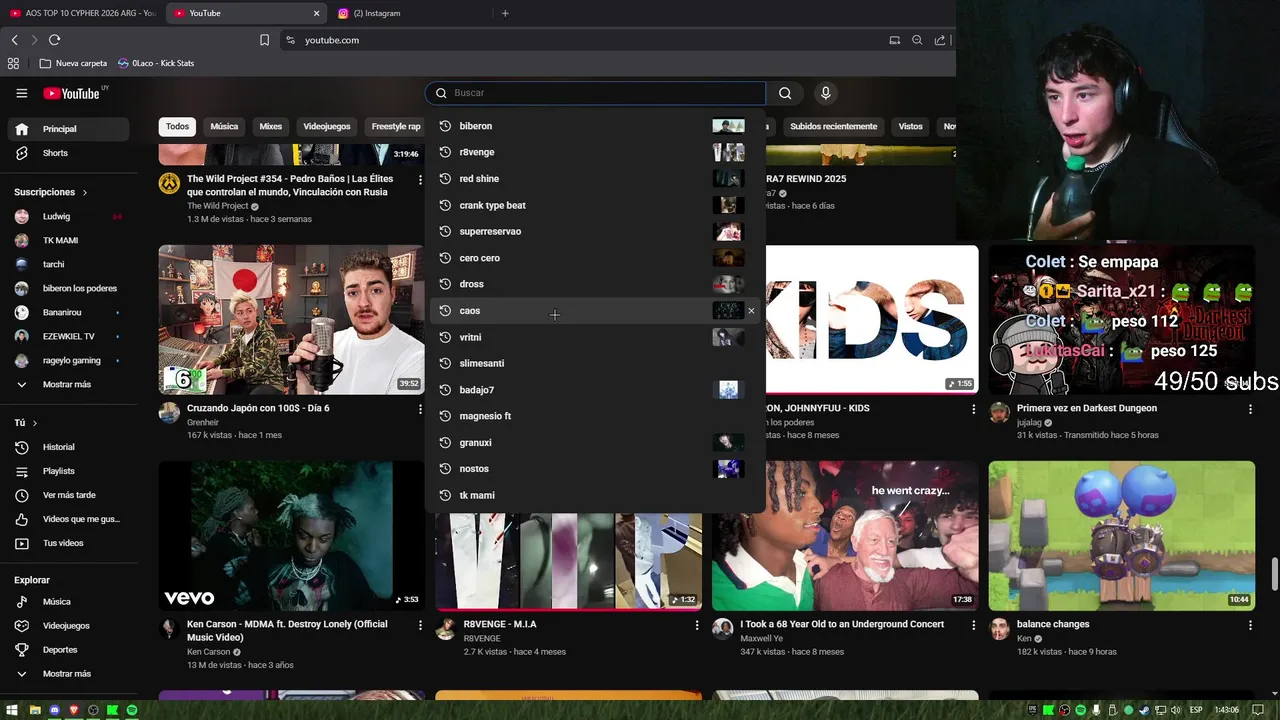
Task: Go to Principal home in sidebar
Action: pos(68,129)
